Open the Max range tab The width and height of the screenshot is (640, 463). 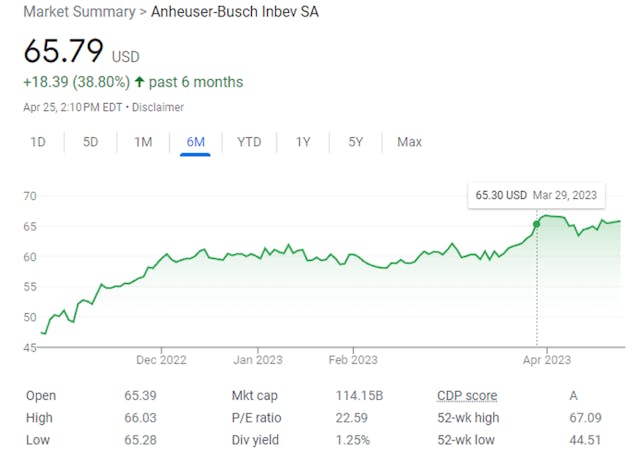[x=409, y=142]
